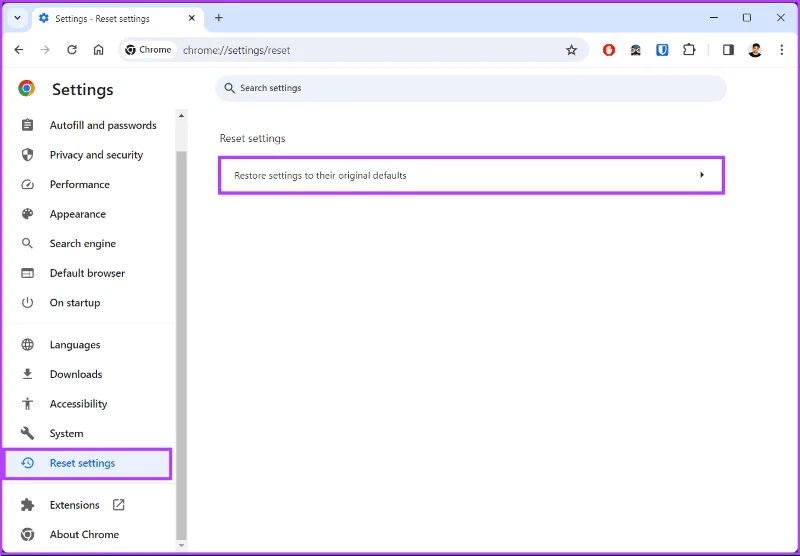This screenshot has height=556, width=800.
Task: Open Downloads settings
Action: pos(88,374)
